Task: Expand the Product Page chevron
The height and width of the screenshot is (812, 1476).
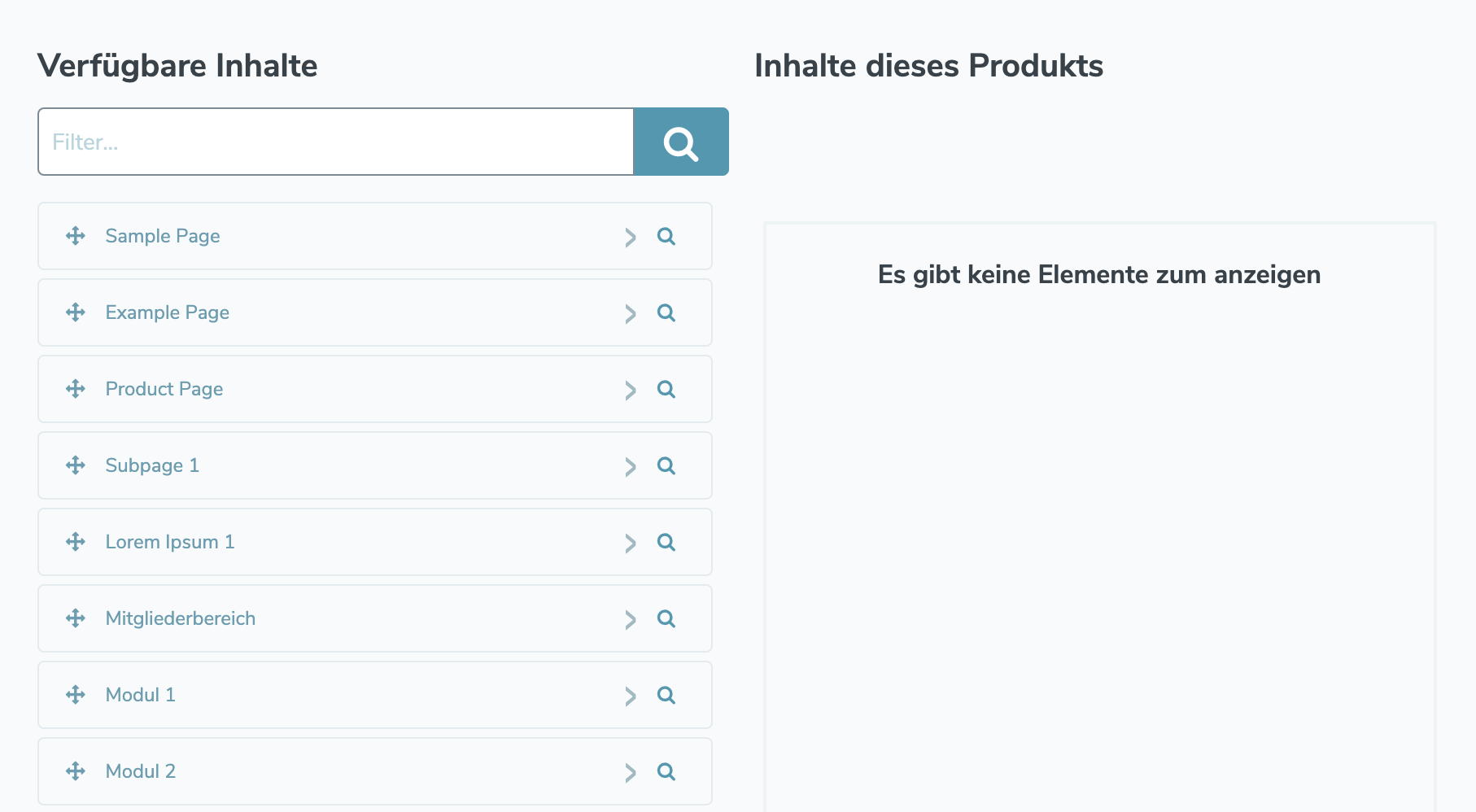Action: [x=630, y=390]
